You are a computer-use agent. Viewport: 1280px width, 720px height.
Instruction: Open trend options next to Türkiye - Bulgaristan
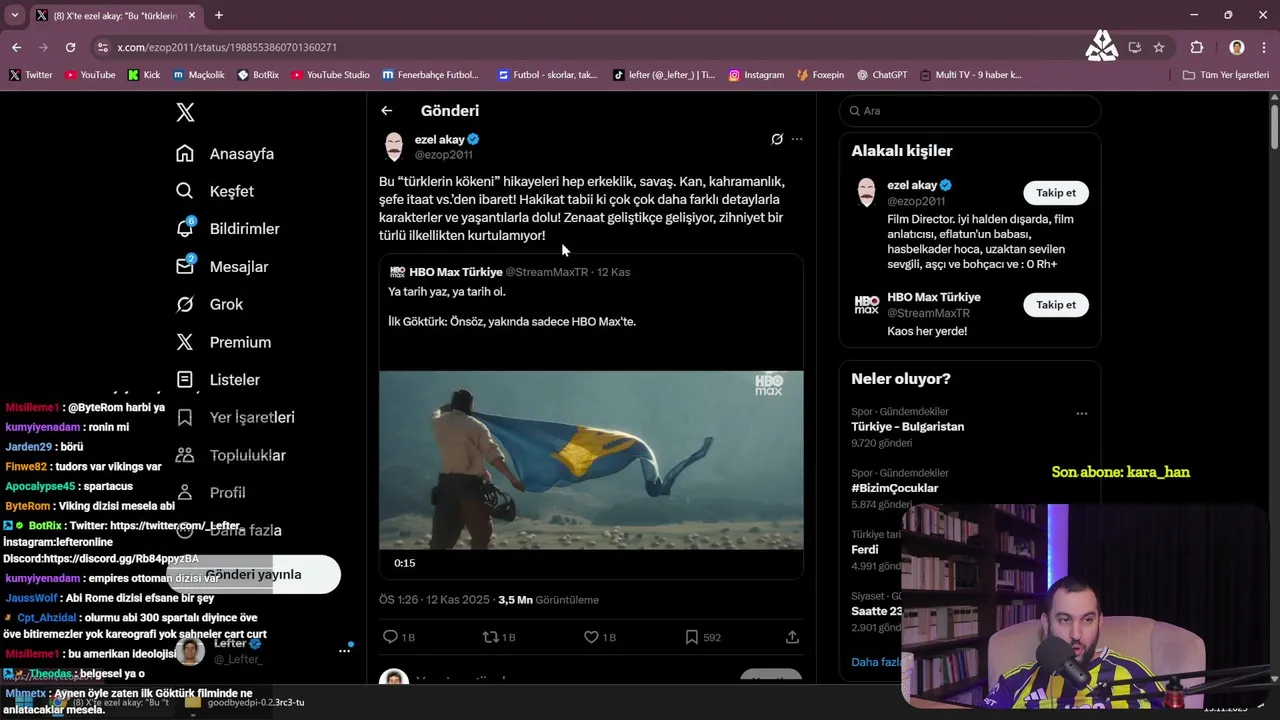1081,413
